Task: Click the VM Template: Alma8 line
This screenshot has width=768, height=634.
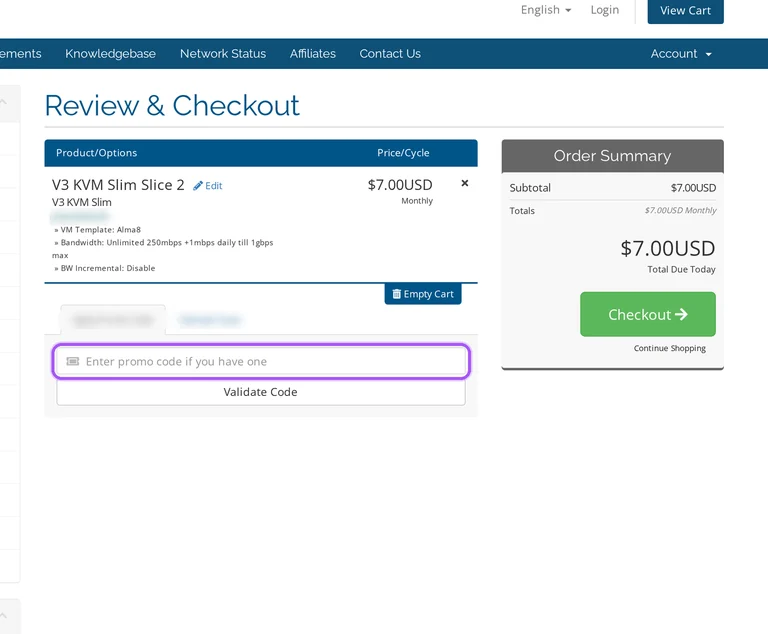Action: [97, 229]
